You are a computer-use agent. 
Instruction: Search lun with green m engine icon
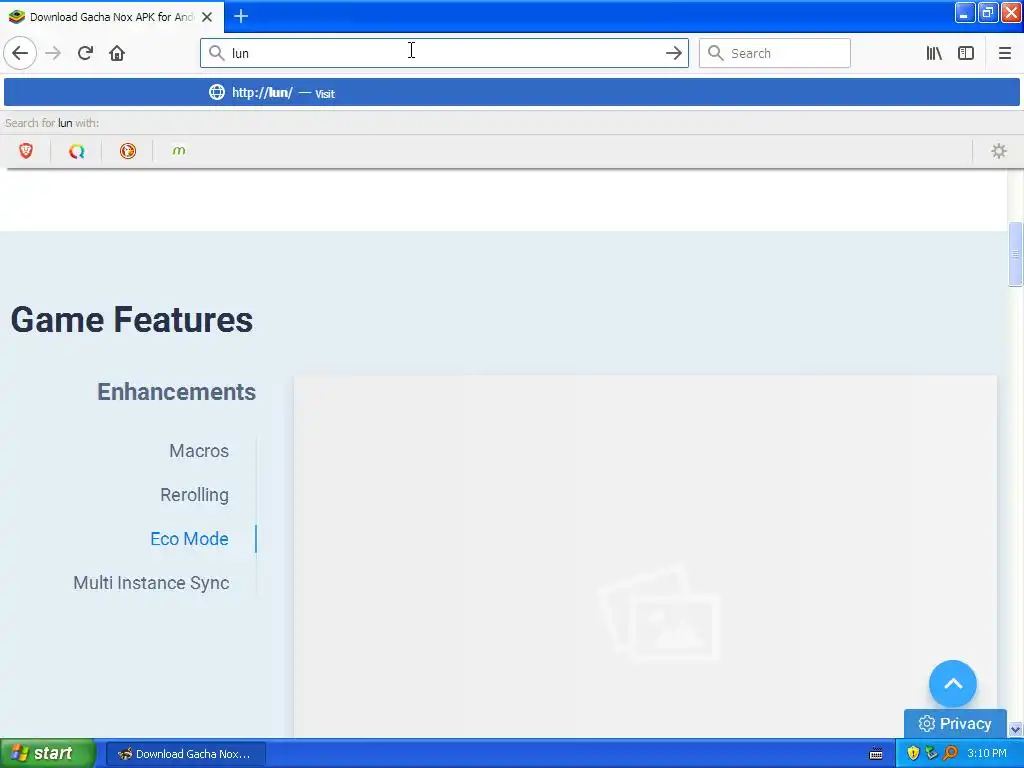pos(178,151)
